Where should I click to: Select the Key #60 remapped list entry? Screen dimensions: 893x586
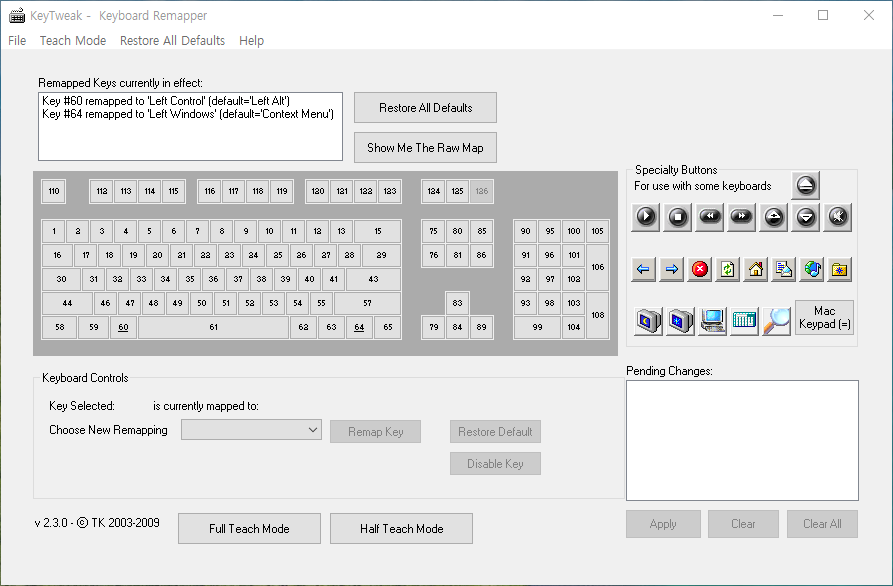166,101
